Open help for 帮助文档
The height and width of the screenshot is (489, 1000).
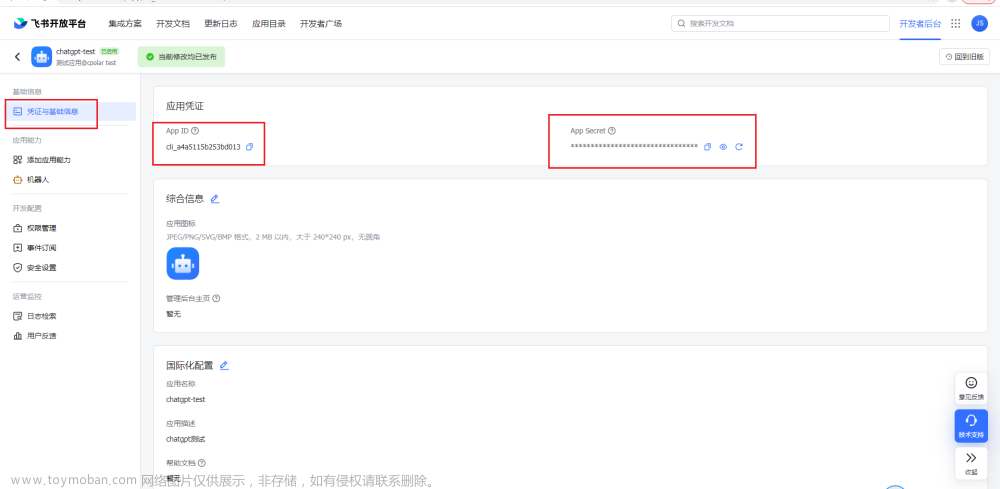[x=202, y=463]
